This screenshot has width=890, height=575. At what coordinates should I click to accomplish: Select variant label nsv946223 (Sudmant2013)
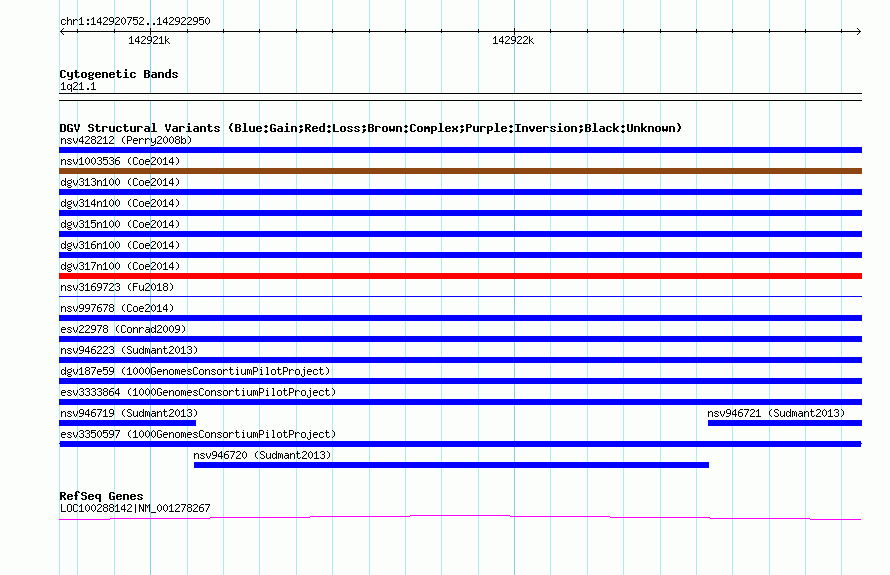tap(129, 350)
